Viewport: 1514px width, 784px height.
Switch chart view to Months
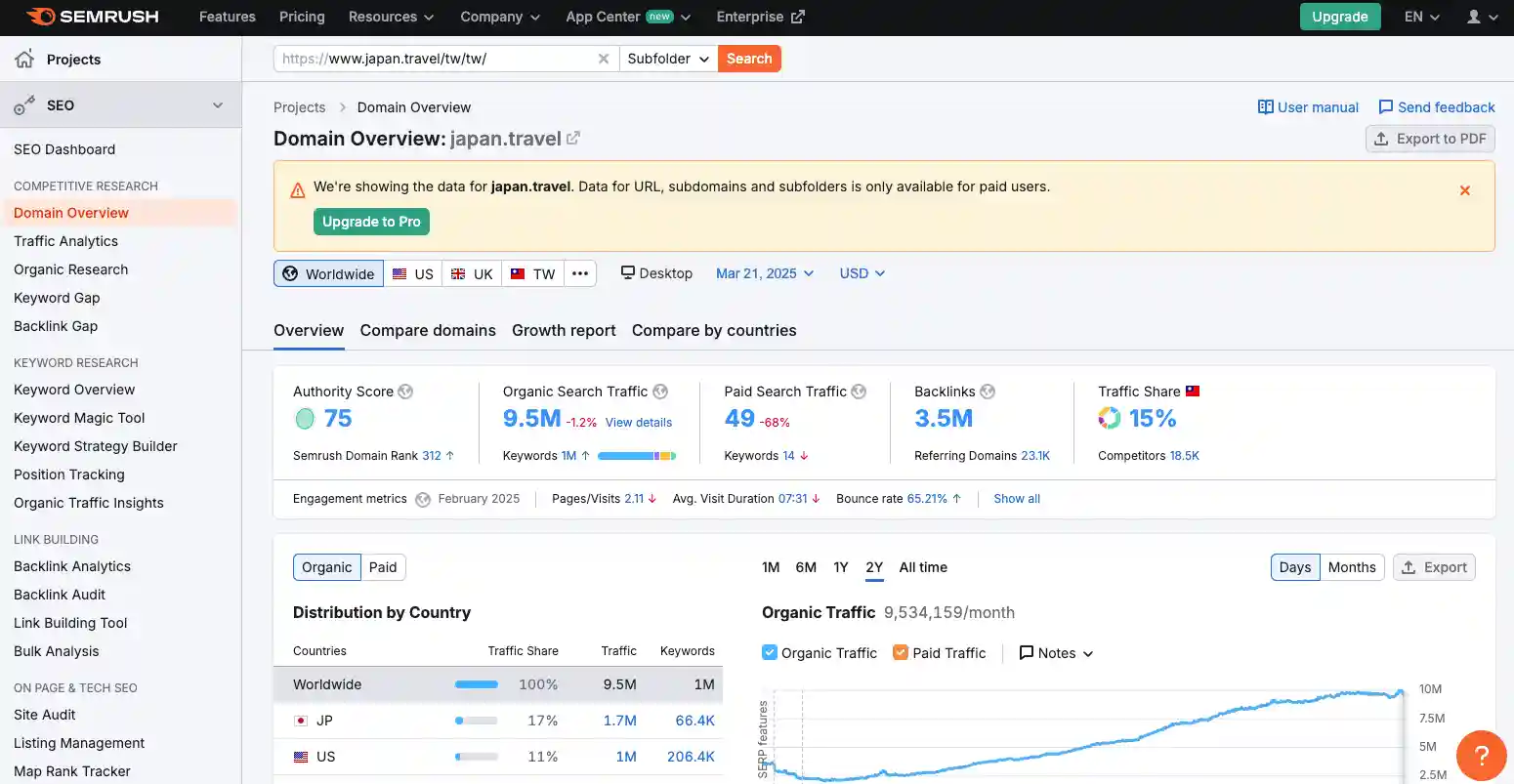coord(1351,567)
